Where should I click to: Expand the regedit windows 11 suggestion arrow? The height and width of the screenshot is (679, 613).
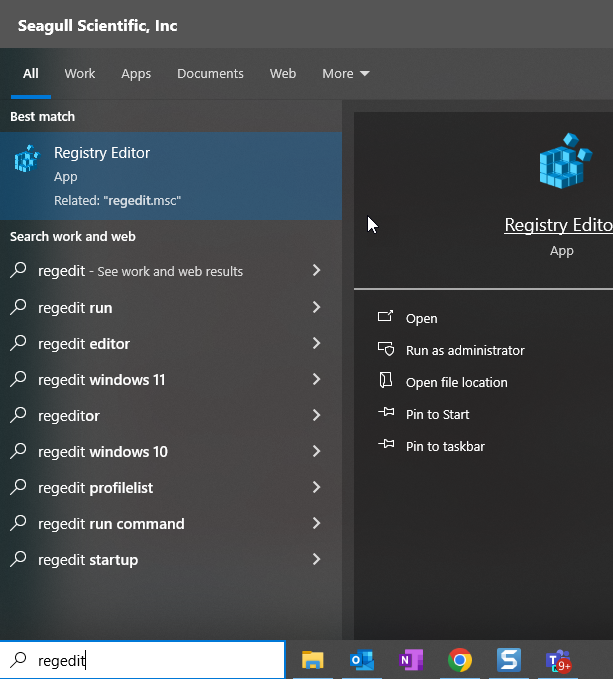pyautogui.click(x=316, y=379)
